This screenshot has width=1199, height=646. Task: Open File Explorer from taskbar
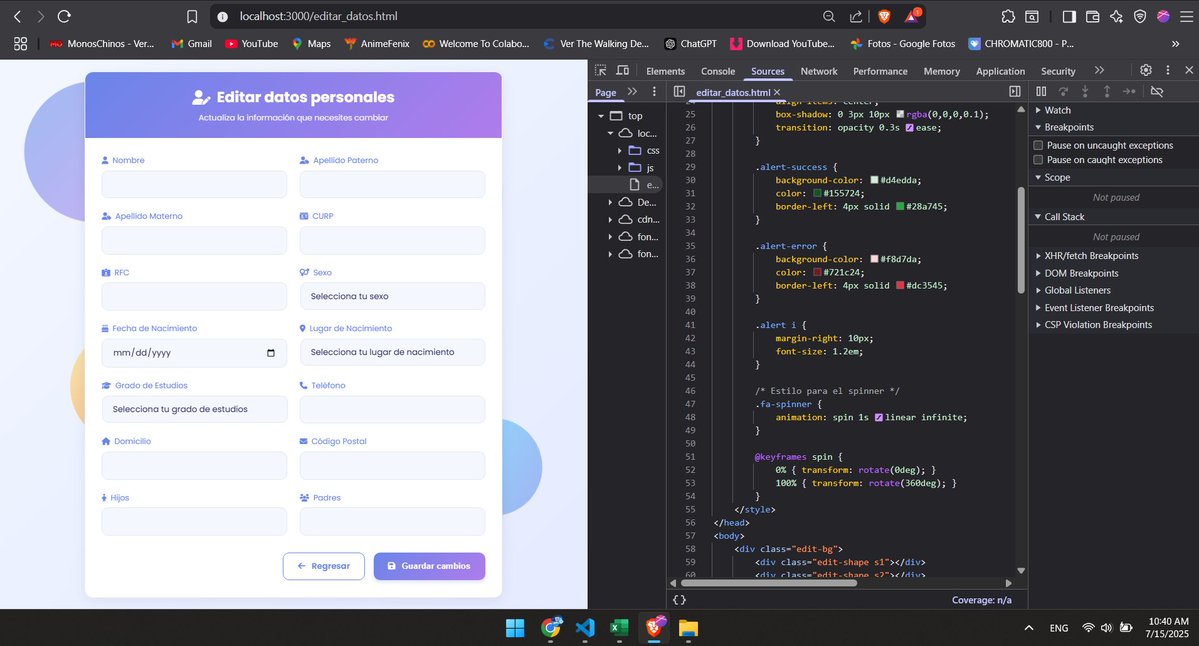click(x=688, y=628)
